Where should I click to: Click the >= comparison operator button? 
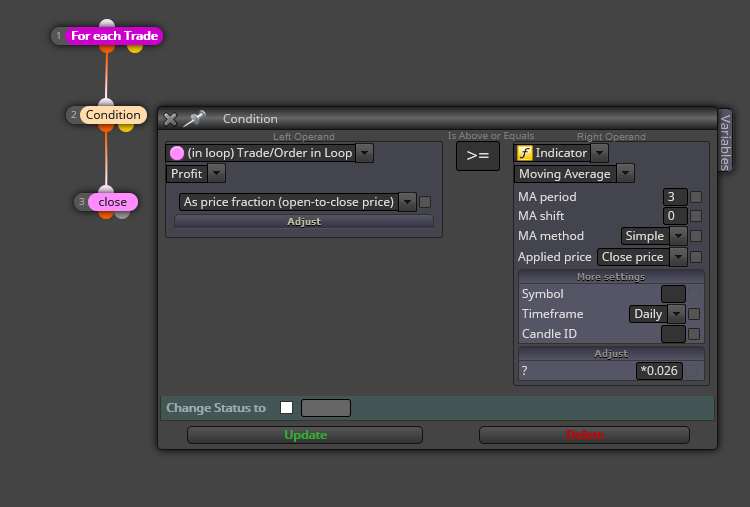pos(478,156)
